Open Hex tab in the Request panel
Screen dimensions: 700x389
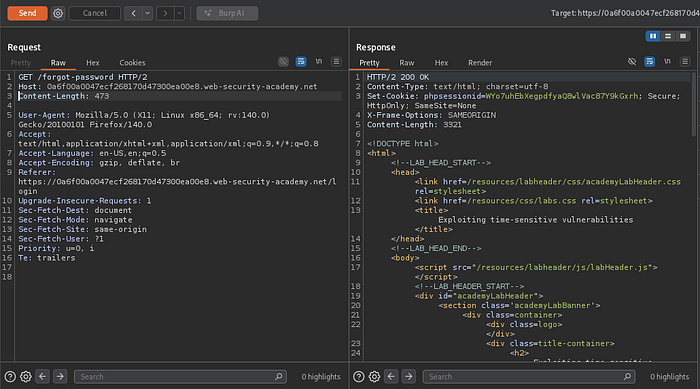point(93,63)
